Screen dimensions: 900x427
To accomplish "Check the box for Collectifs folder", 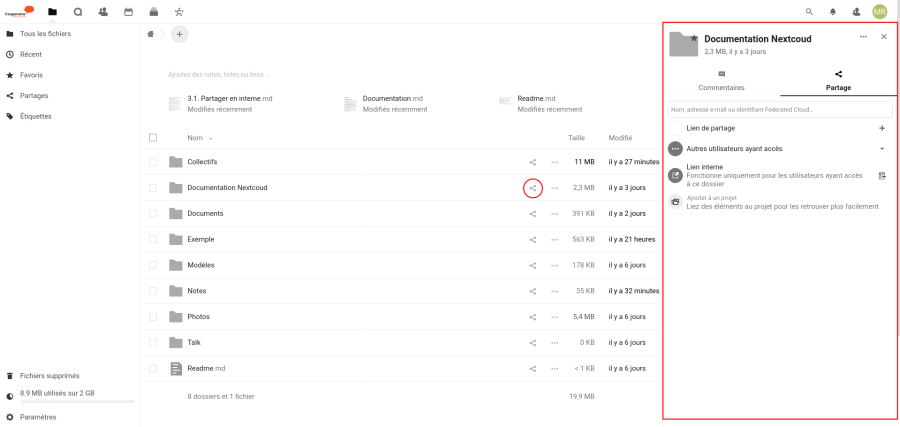I will [153, 162].
